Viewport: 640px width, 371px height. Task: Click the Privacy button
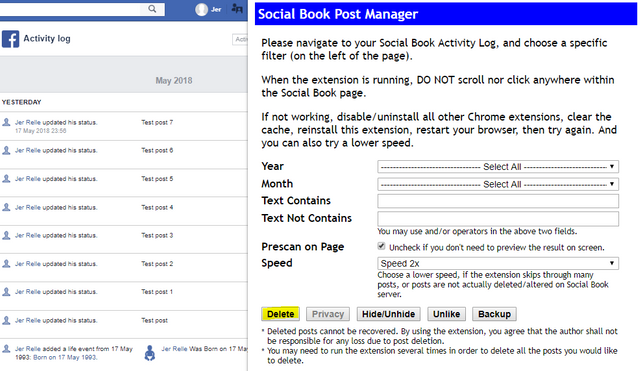click(328, 314)
